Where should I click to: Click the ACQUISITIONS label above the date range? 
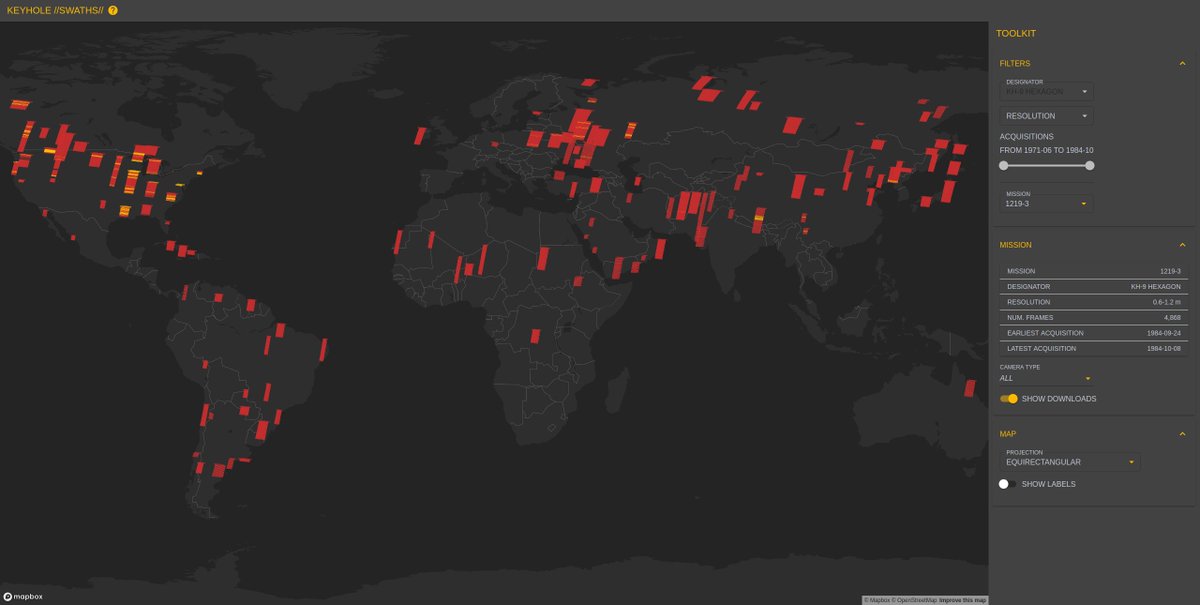pyautogui.click(x=1026, y=136)
